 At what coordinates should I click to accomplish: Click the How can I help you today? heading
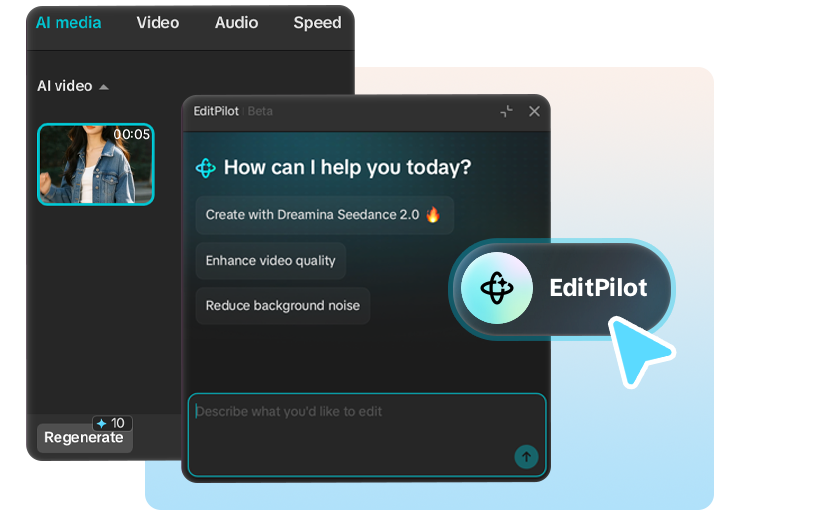[347, 168]
